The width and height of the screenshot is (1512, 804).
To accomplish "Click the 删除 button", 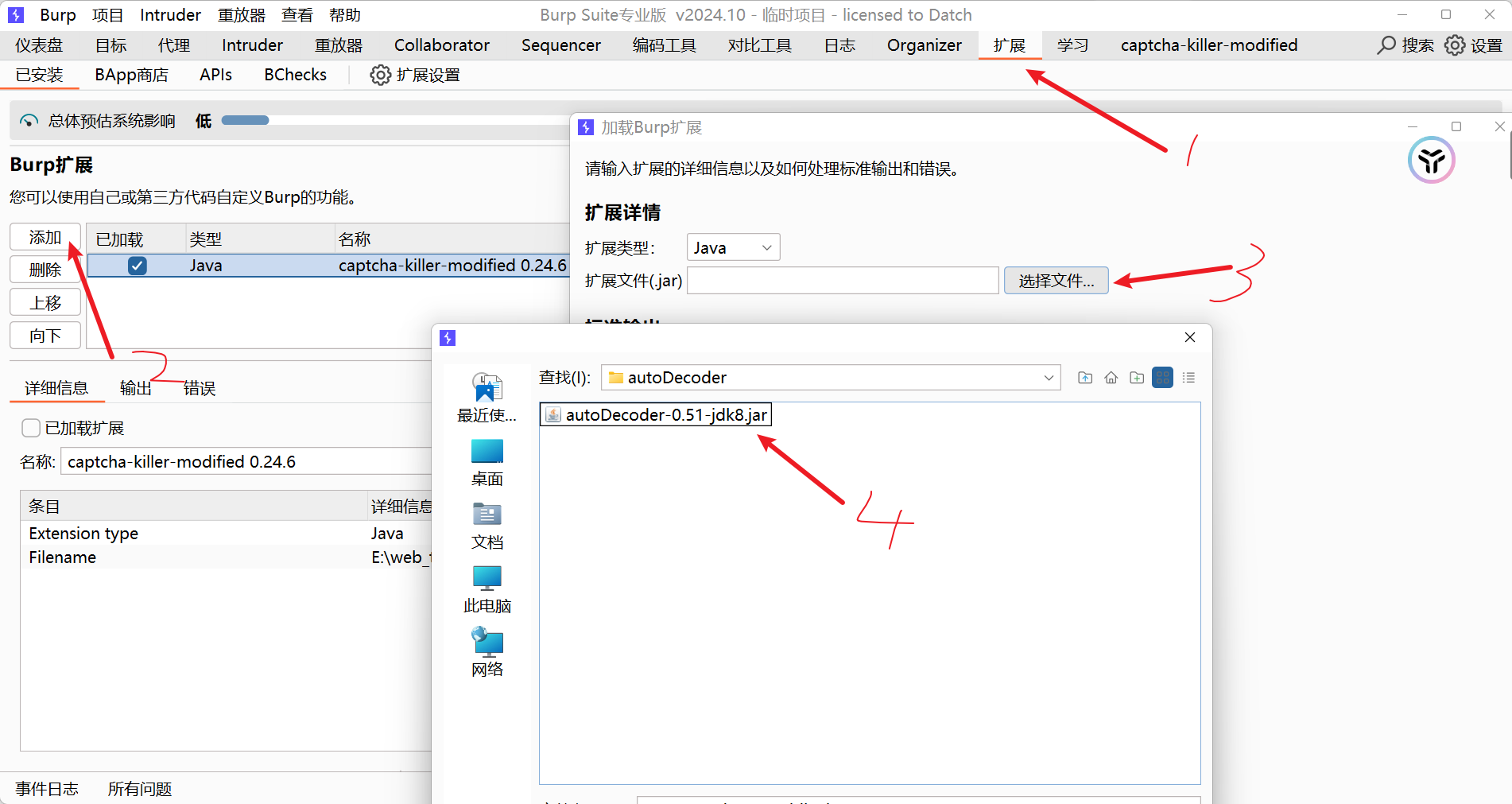I will [45, 270].
